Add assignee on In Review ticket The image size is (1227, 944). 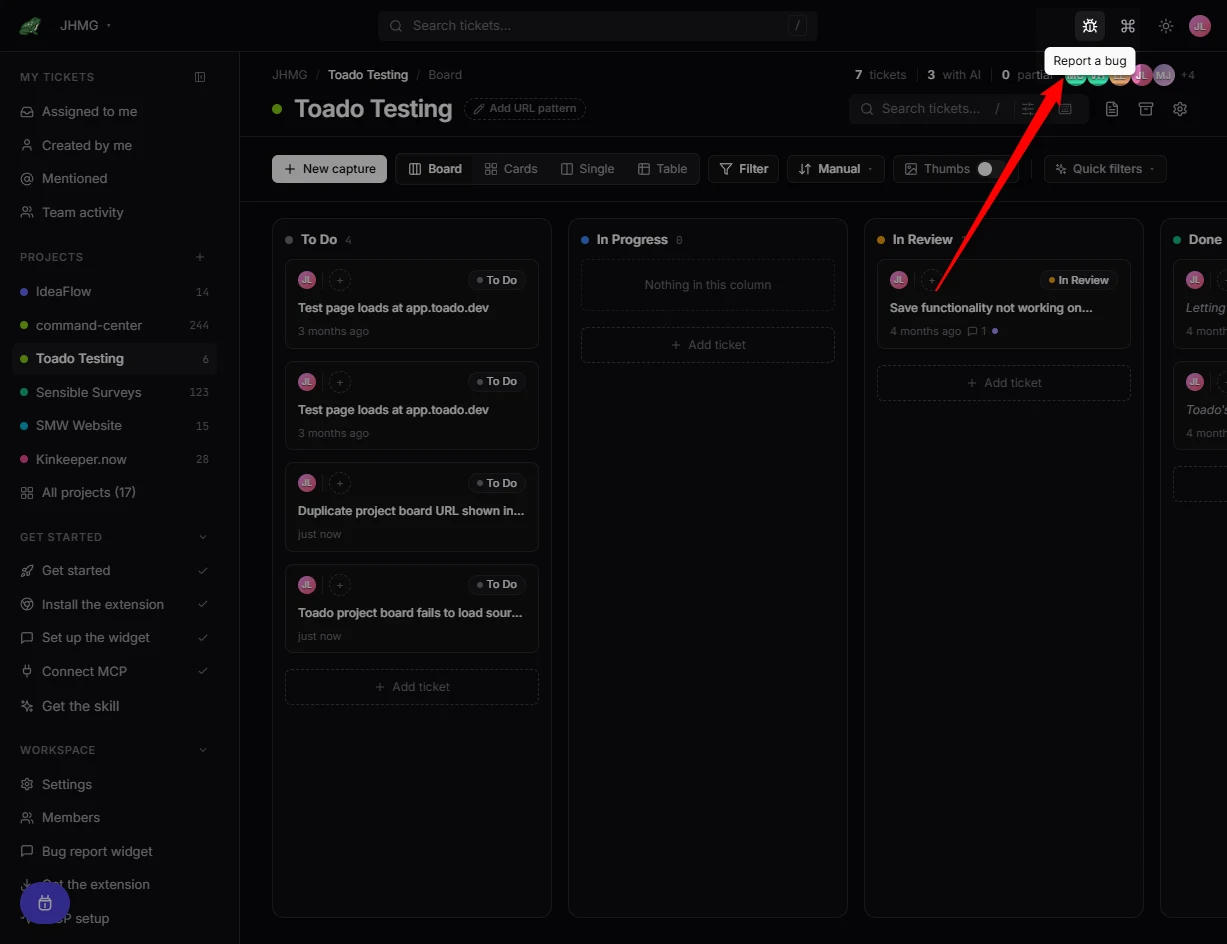click(x=932, y=280)
